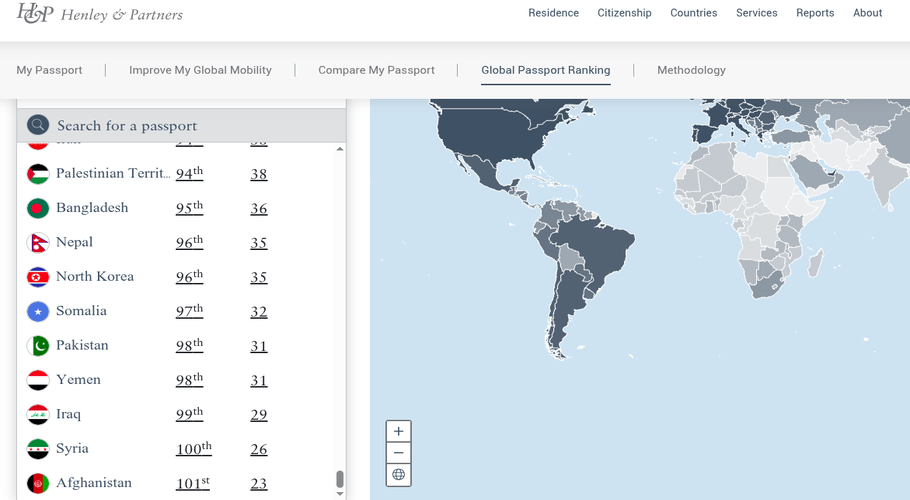Open the Reports menu

(815, 13)
